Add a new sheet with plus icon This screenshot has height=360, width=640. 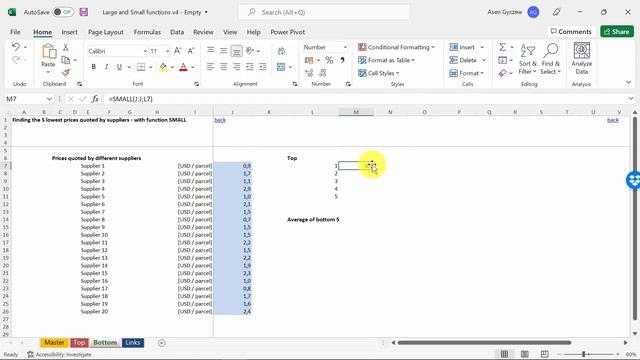point(162,343)
